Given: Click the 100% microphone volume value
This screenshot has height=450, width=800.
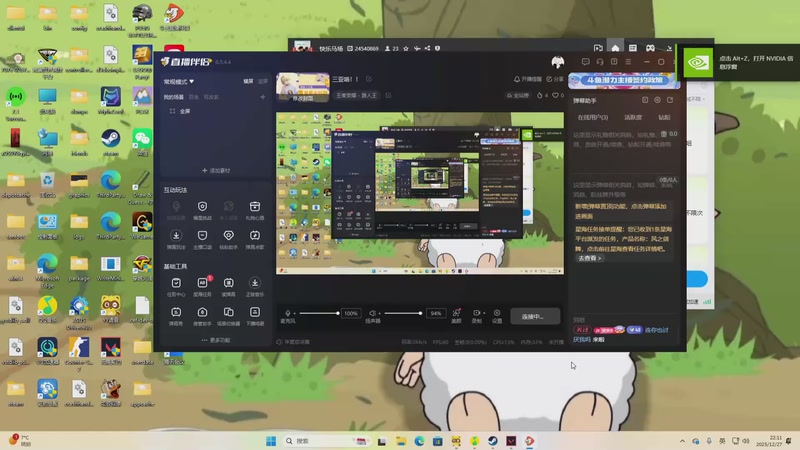Looking at the screenshot, I should coord(351,313).
